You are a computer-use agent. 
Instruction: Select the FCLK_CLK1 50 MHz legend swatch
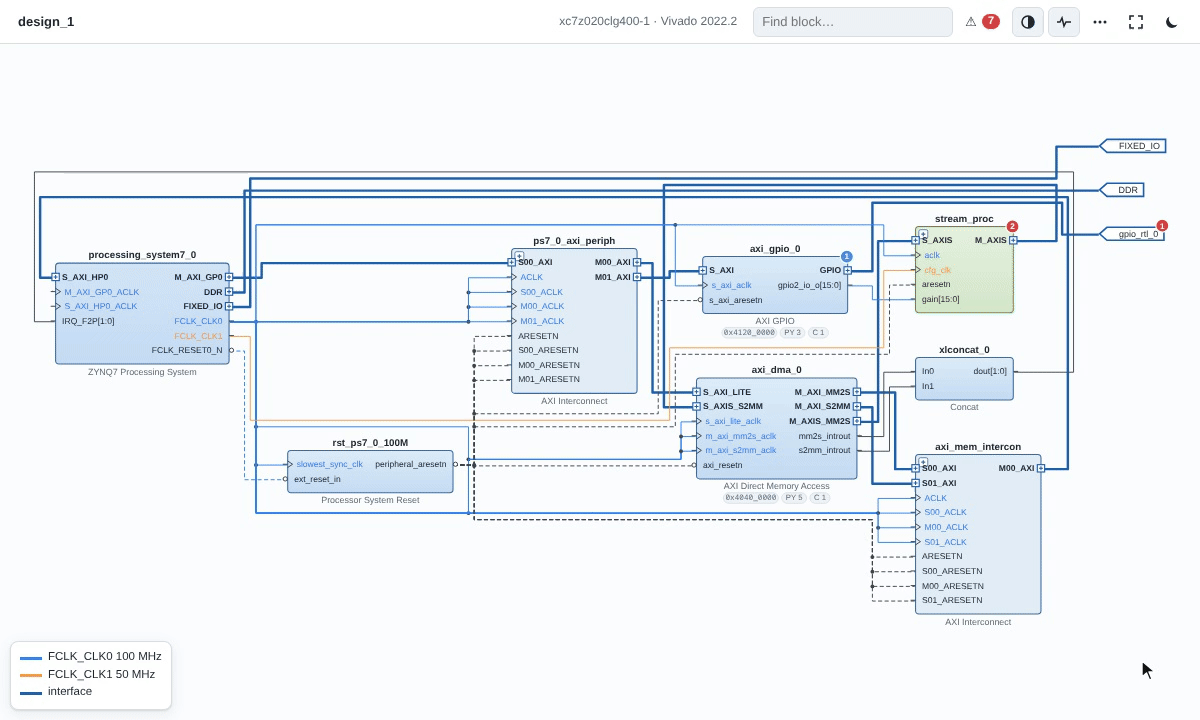[31, 674]
